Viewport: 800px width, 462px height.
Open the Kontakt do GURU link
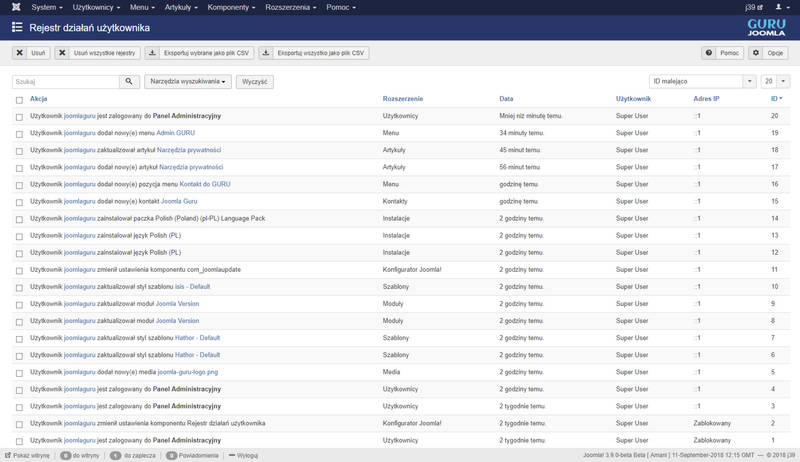tap(205, 184)
